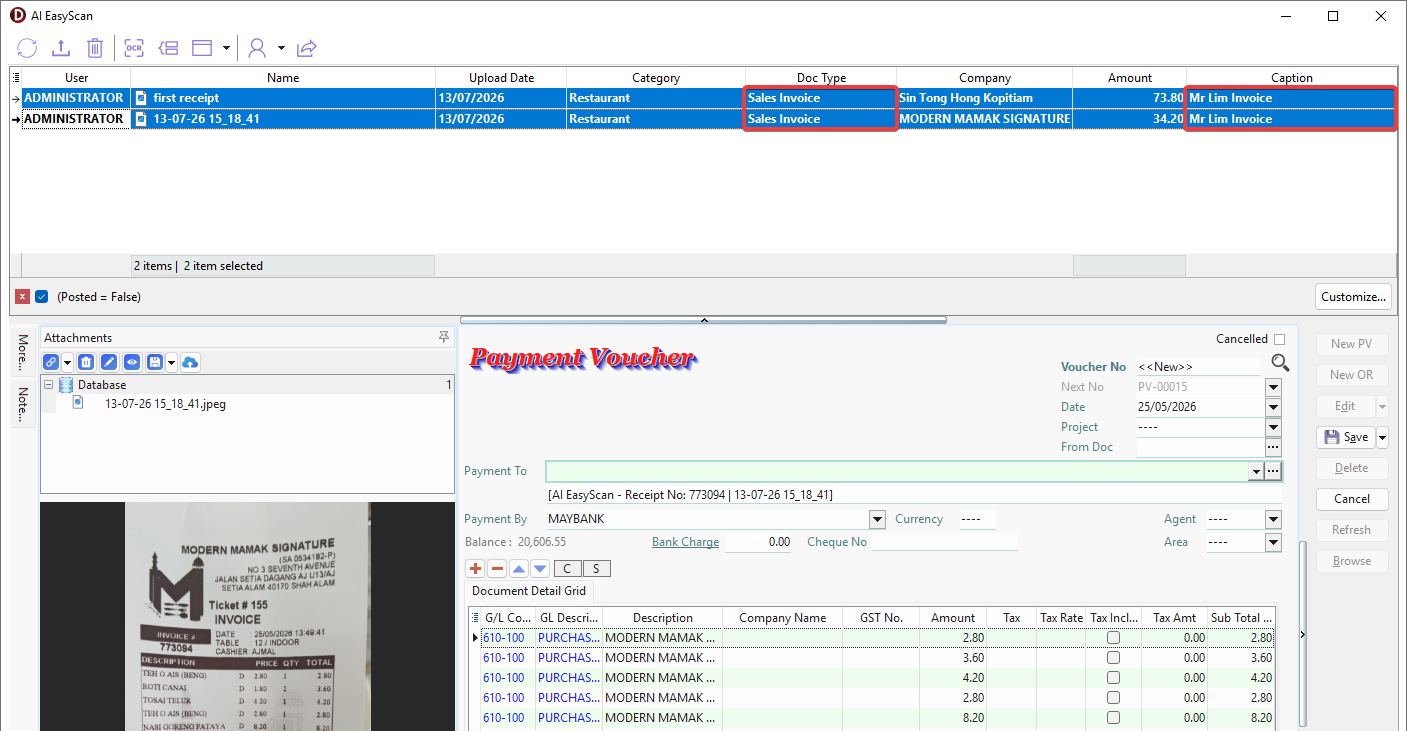
Task: Click the magnifier icon next to Voucher No
Action: [1281, 363]
